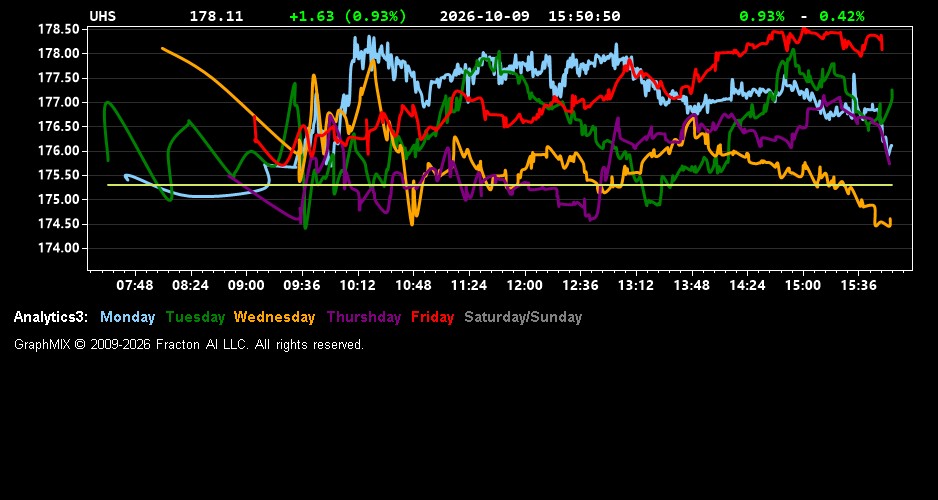Screen dimensions: 938x500
Task: Select the Friday legend label
Action: [433, 318]
